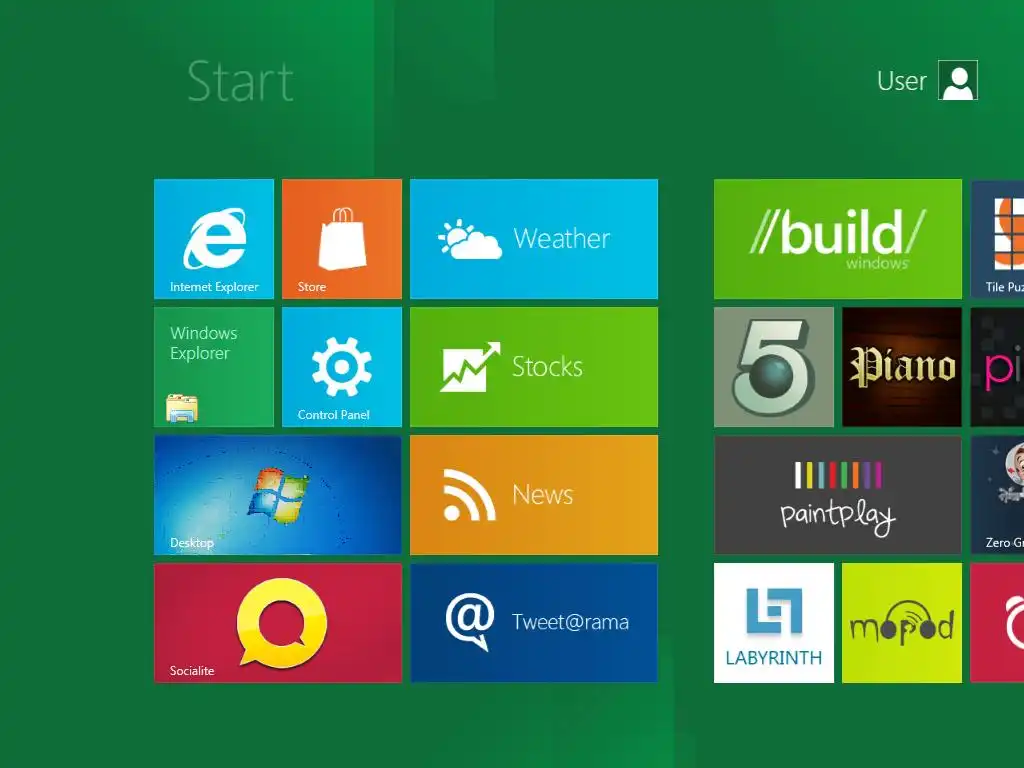This screenshot has width=1024, height=768.
Task: Open the Control Panel gear tile
Action: pyautogui.click(x=342, y=366)
